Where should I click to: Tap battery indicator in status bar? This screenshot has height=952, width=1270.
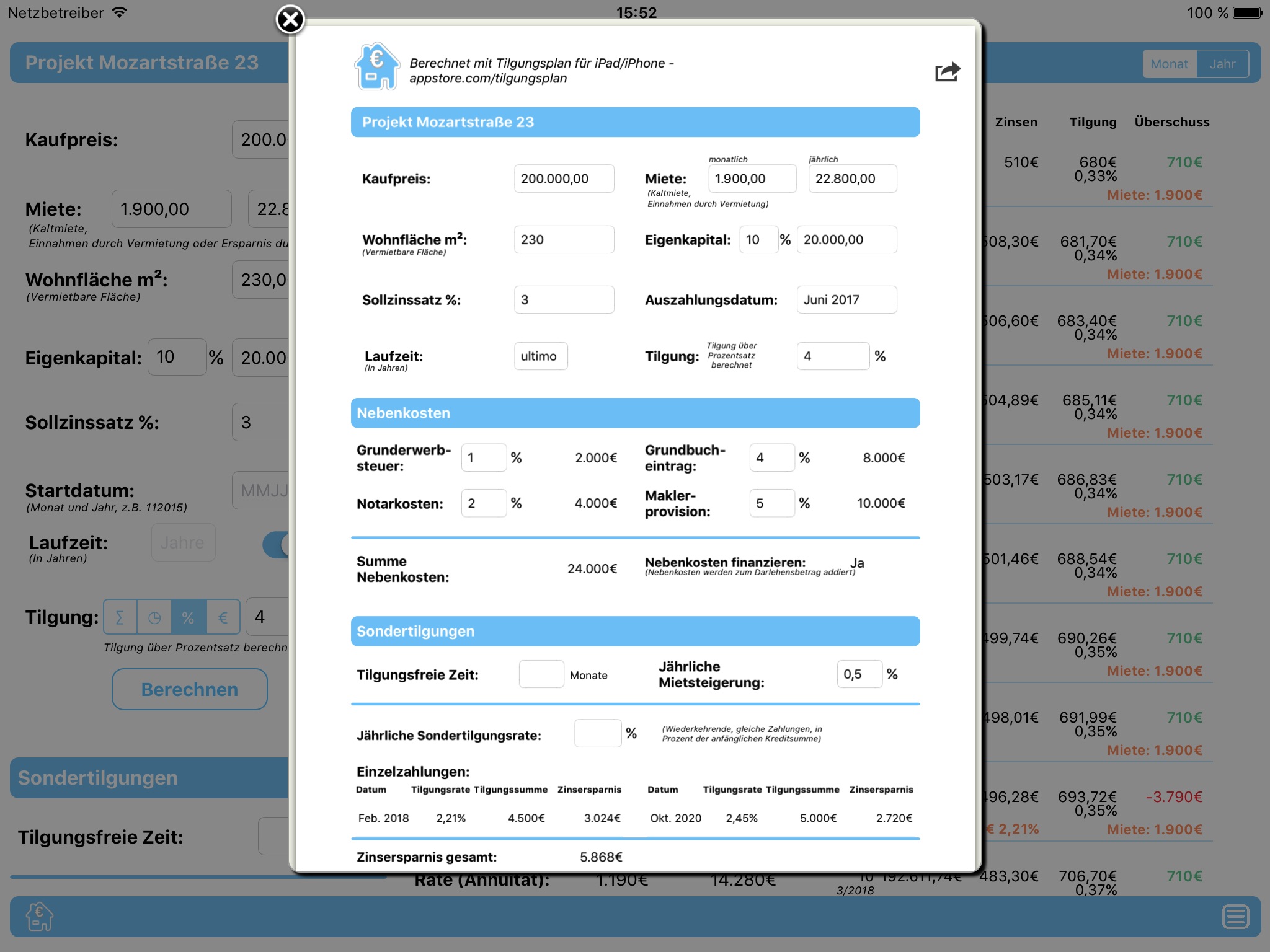coord(1247,12)
